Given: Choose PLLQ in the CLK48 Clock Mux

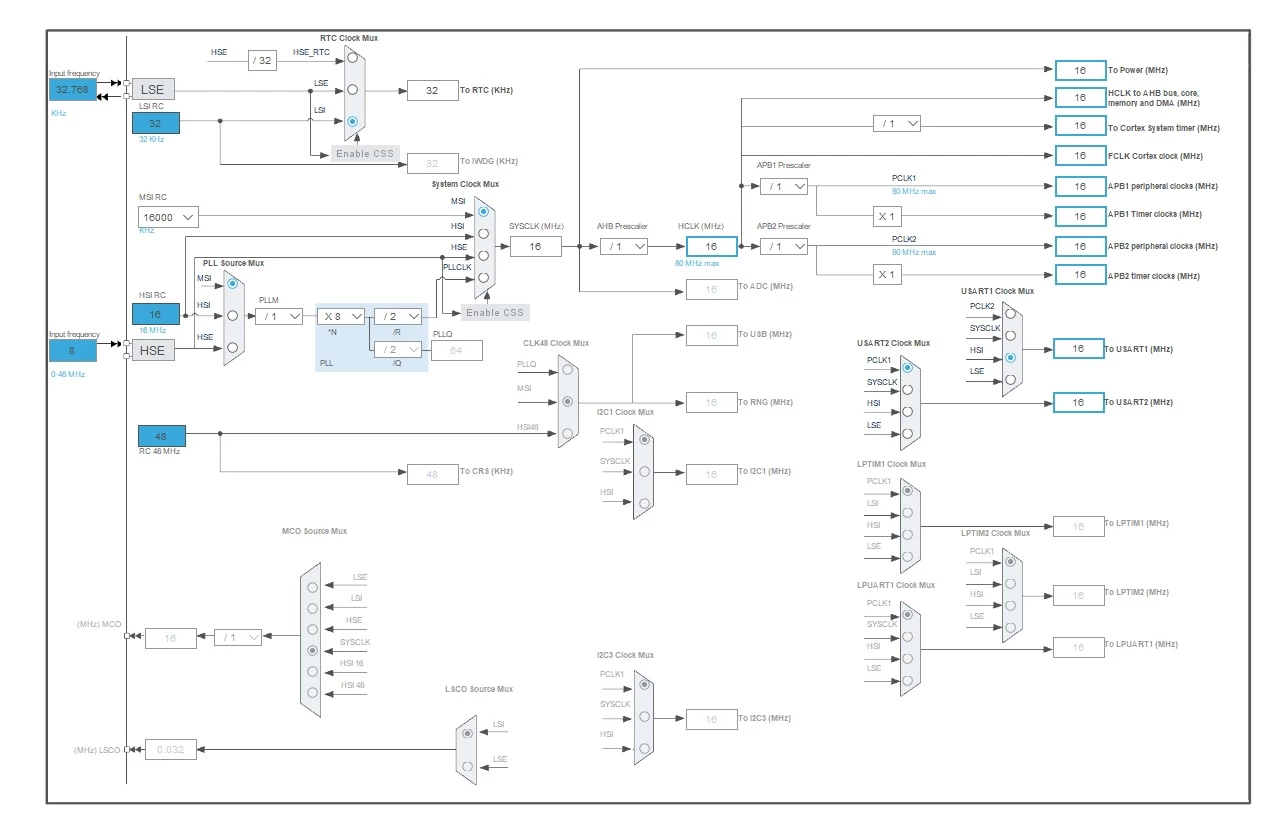Looking at the screenshot, I should point(568,369).
